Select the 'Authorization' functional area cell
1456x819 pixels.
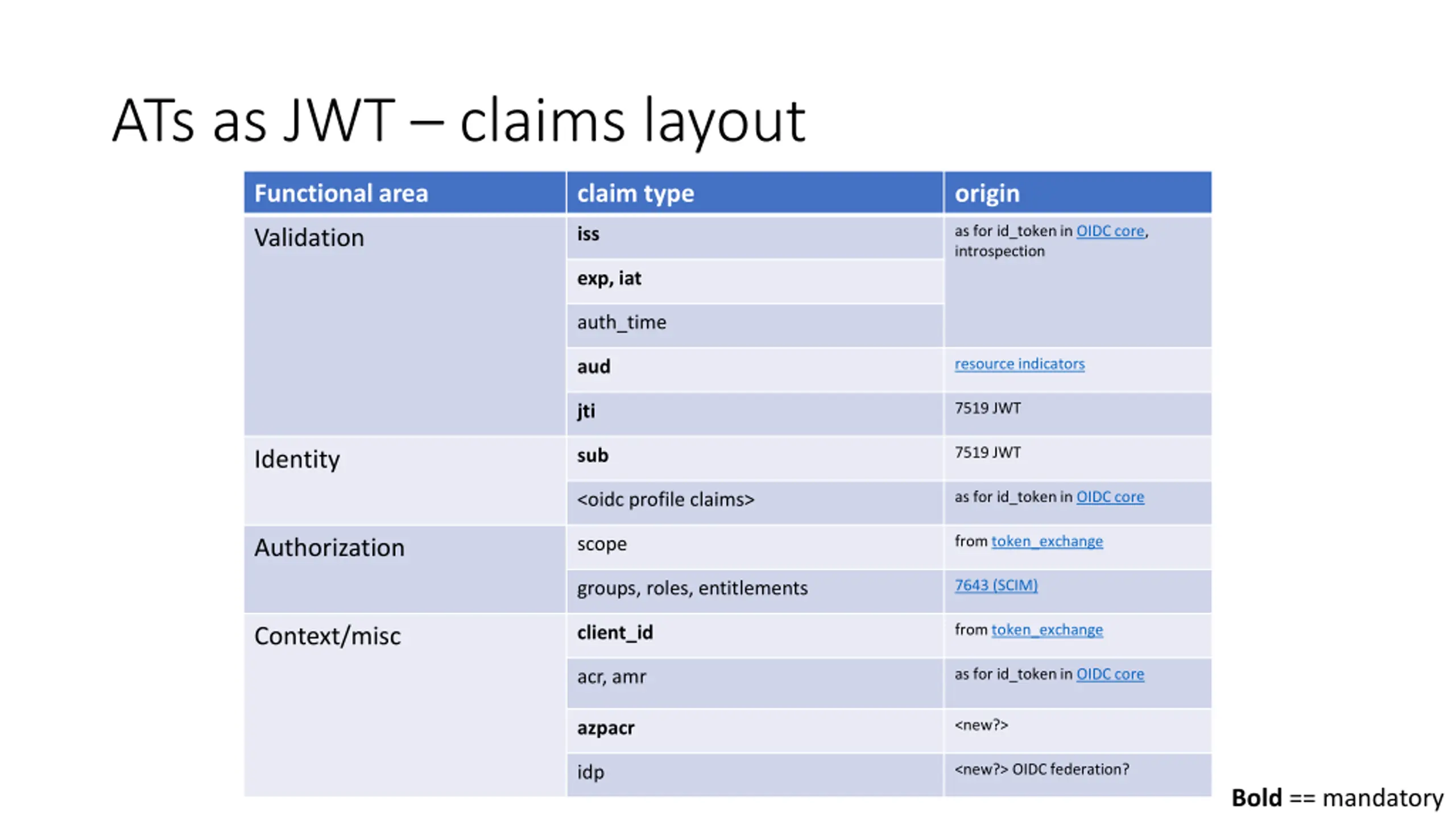coord(405,569)
